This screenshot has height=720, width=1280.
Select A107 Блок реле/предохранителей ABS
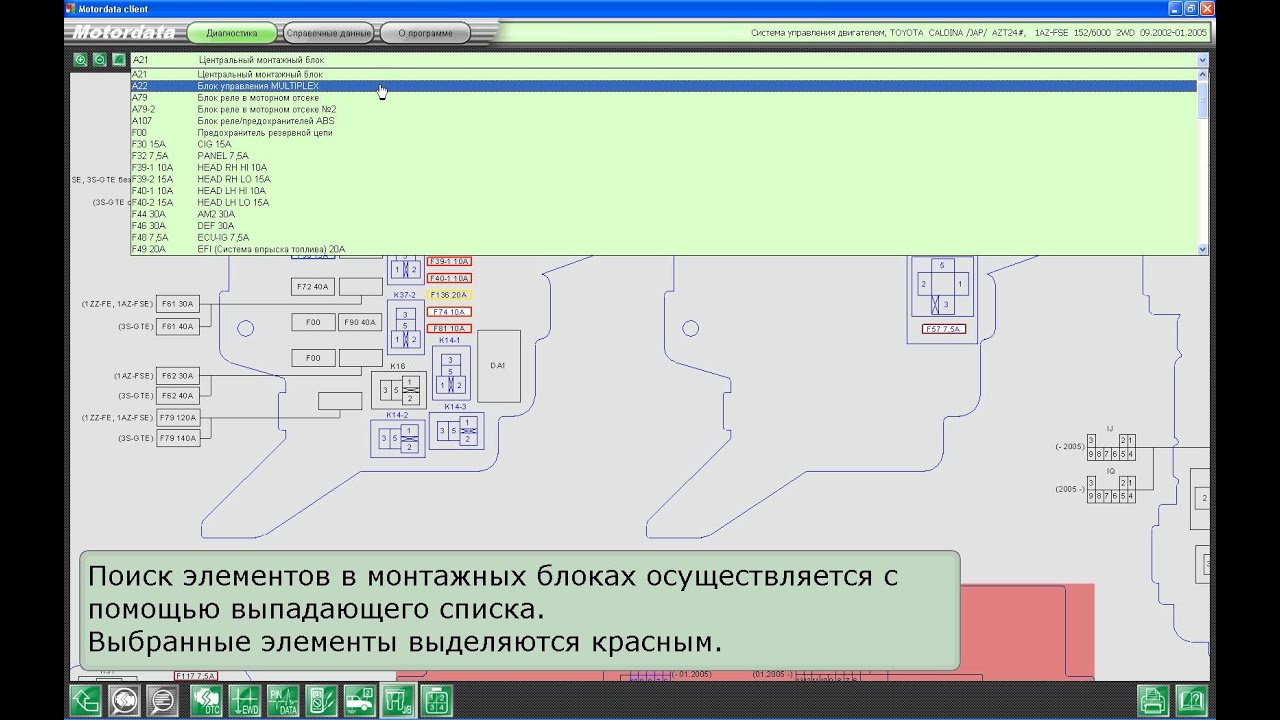(663, 121)
